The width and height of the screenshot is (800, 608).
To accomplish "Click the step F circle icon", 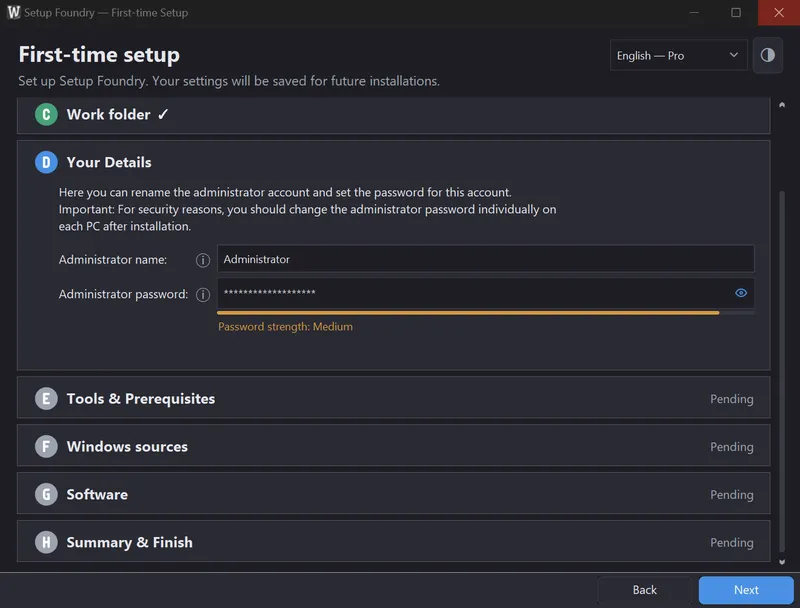I will [x=46, y=446].
